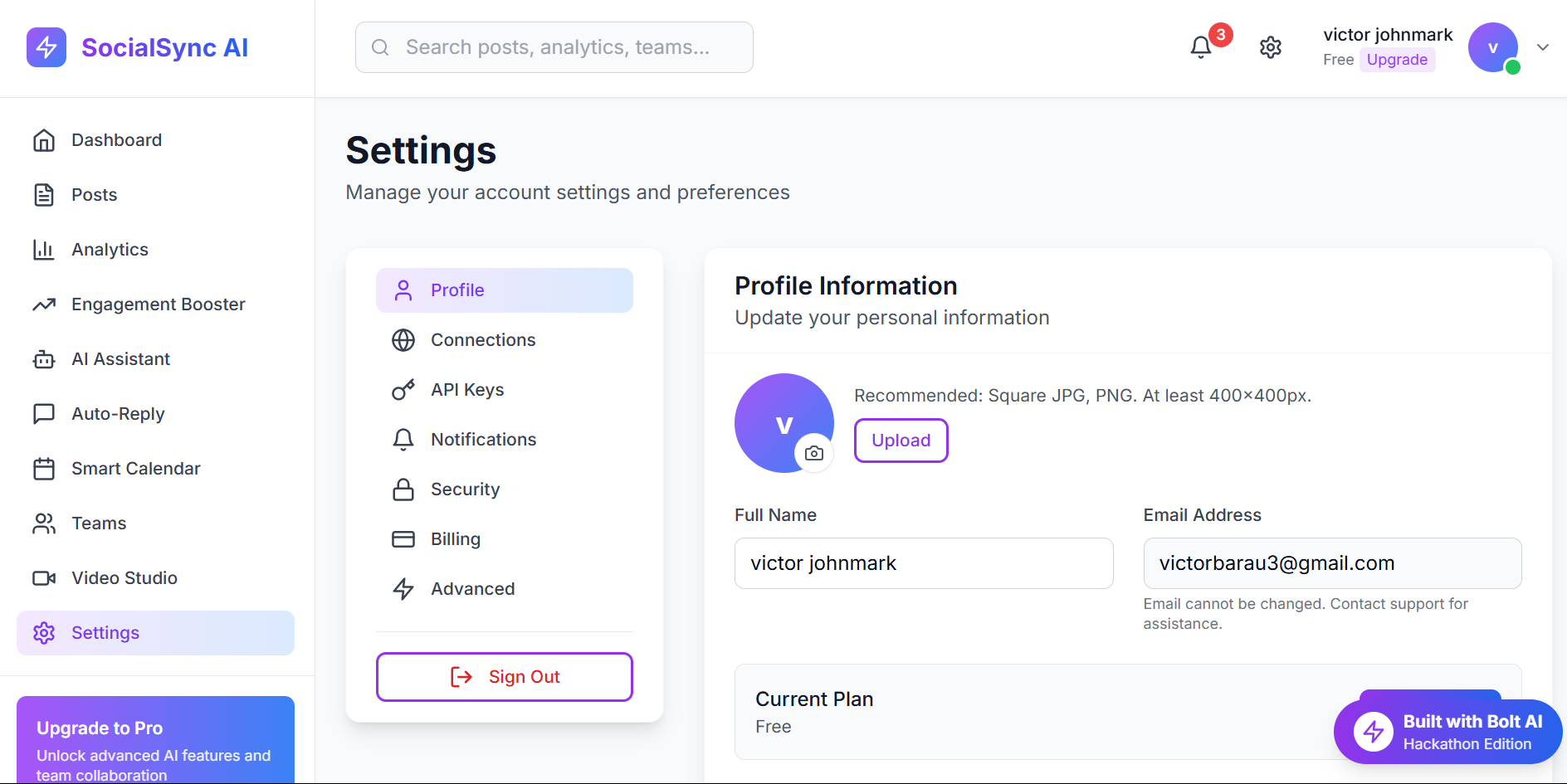Image resolution: width=1567 pixels, height=784 pixels.
Task: Click the Upgrade link under username
Action: point(1397,60)
